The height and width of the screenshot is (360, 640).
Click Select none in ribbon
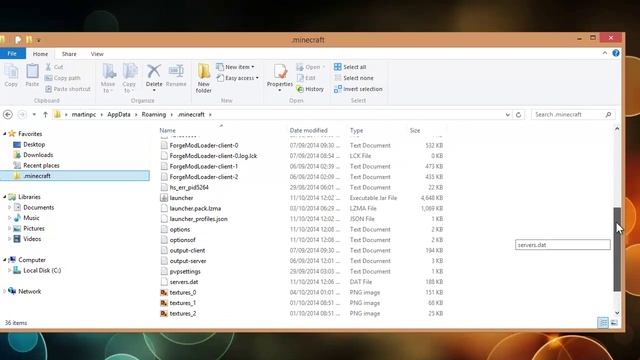coord(354,78)
